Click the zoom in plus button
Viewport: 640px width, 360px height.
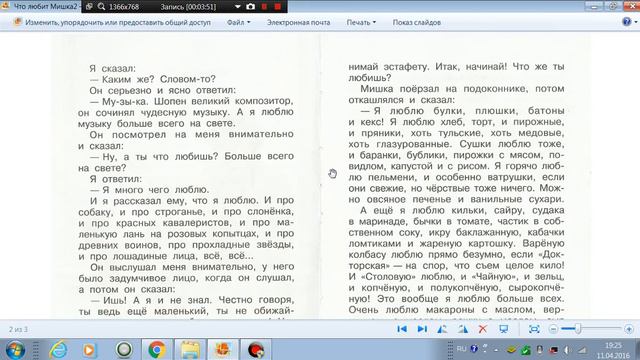[629, 329]
